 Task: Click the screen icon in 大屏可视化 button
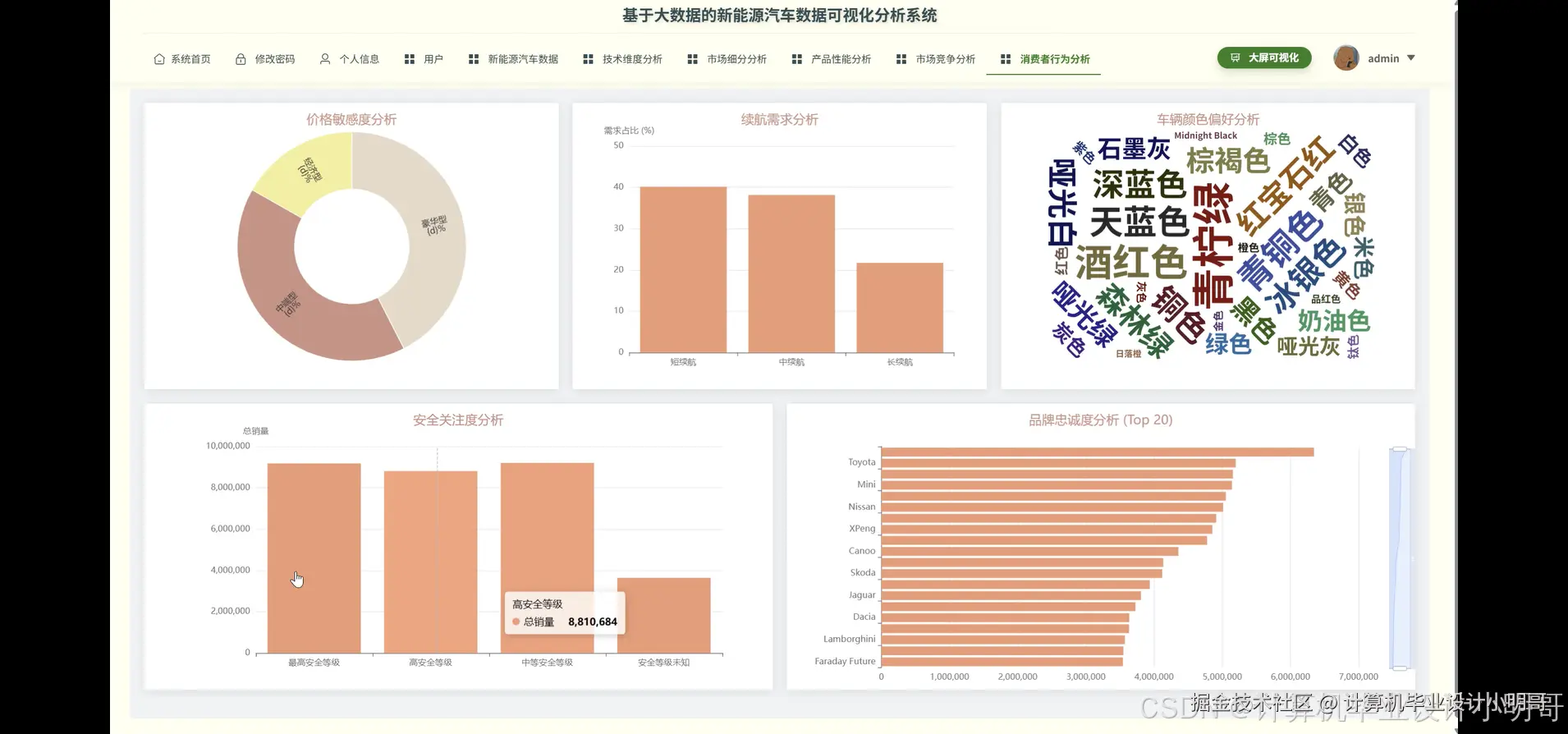[x=1236, y=57]
